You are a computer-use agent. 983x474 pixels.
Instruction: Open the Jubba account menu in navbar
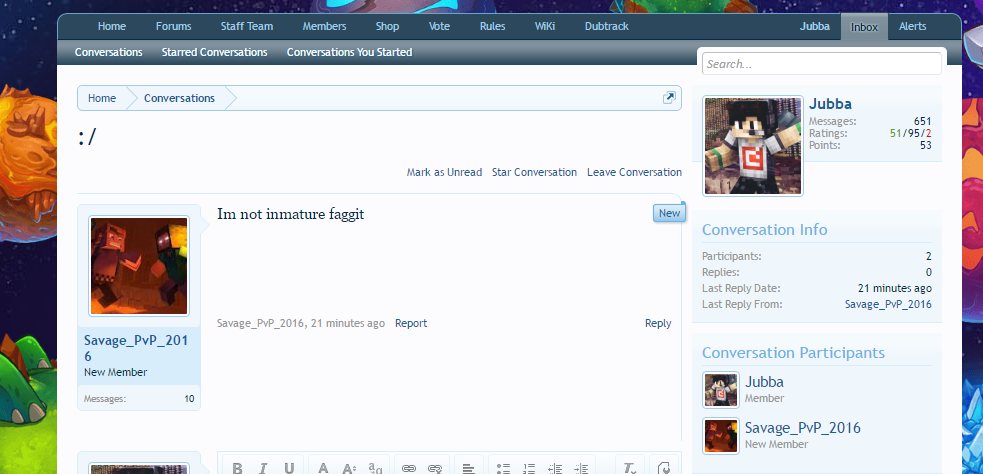pos(814,26)
